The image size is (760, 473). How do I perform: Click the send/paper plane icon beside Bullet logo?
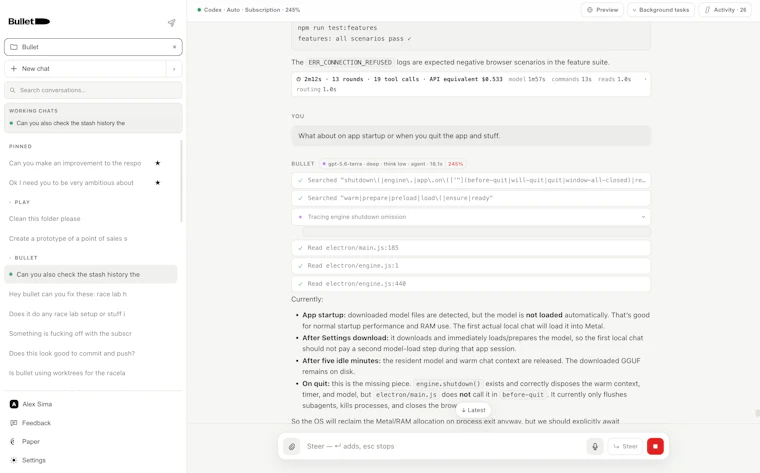click(171, 22)
